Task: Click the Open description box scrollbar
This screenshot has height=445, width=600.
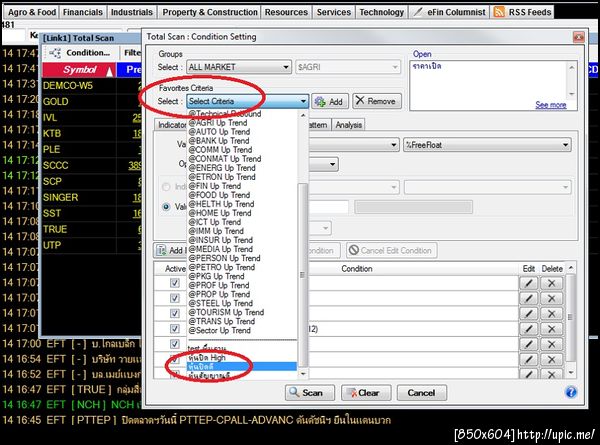Action: tap(571, 80)
